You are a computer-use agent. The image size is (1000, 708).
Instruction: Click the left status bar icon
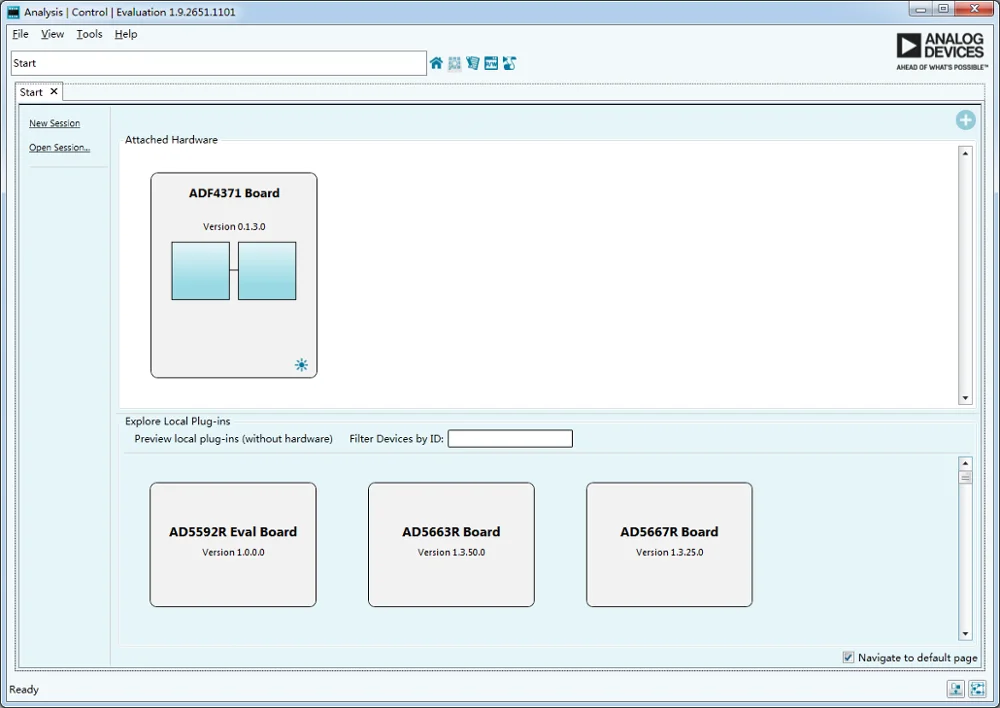tap(955, 689)
